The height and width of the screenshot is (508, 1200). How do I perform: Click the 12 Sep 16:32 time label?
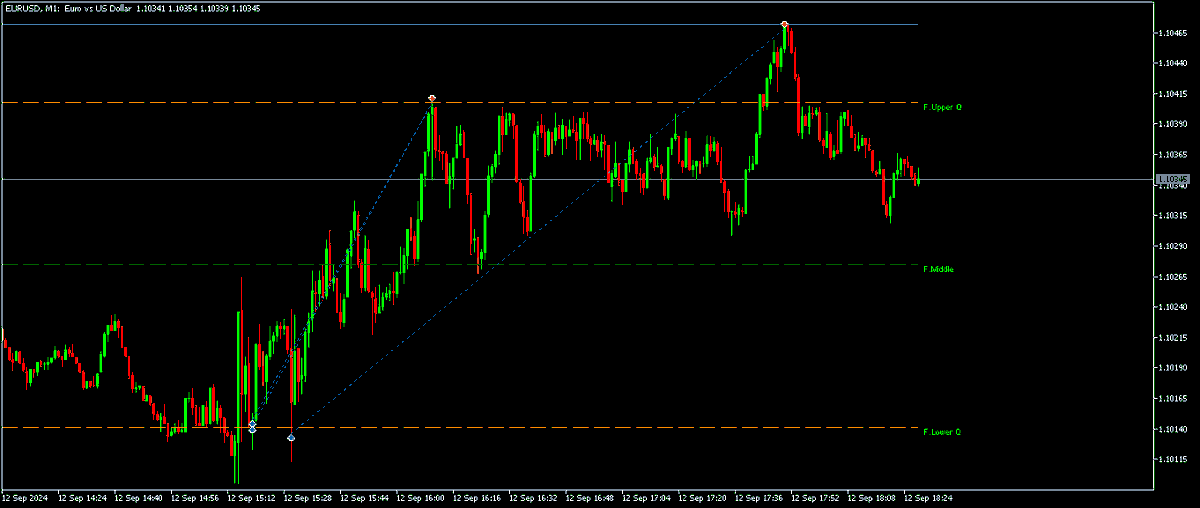pos(535,497)
